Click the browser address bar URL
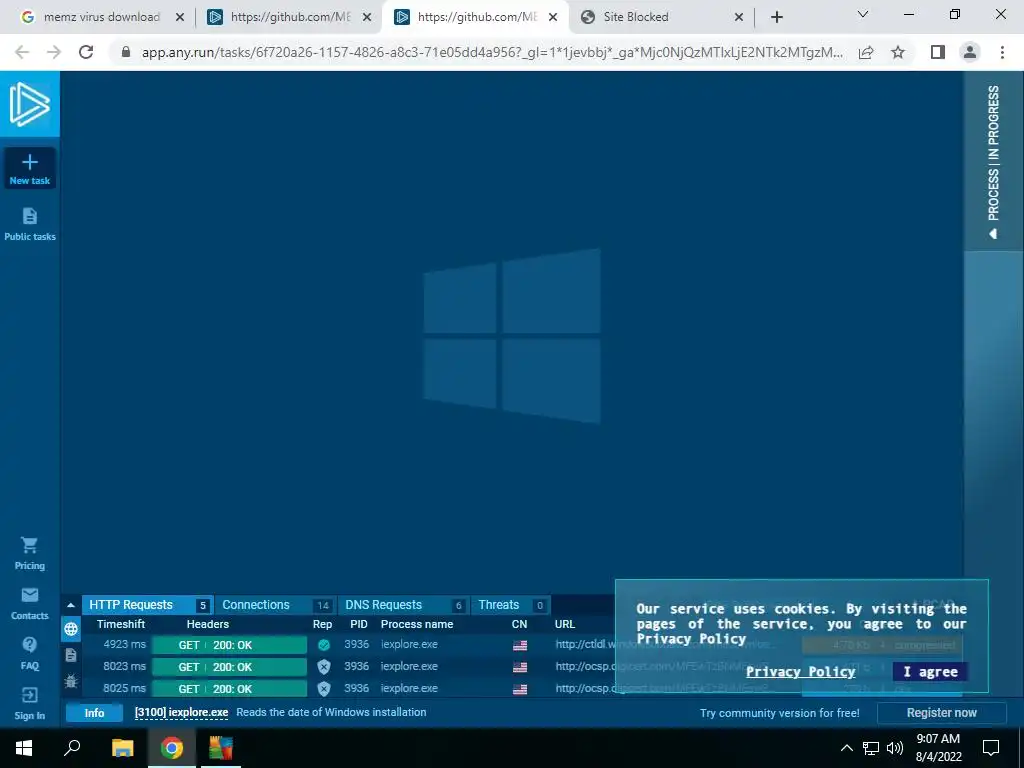Image resolution: width=1024 pixels, height=768 pixels. click(x=491, y=52)
